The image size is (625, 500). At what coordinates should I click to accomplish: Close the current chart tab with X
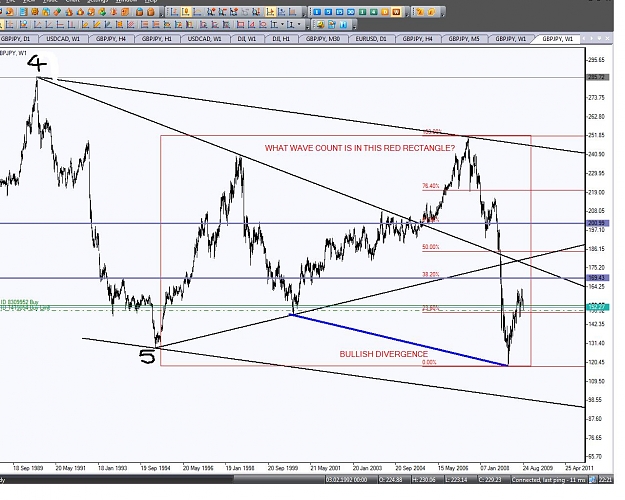pyautogui.click(x=607, y=38)
